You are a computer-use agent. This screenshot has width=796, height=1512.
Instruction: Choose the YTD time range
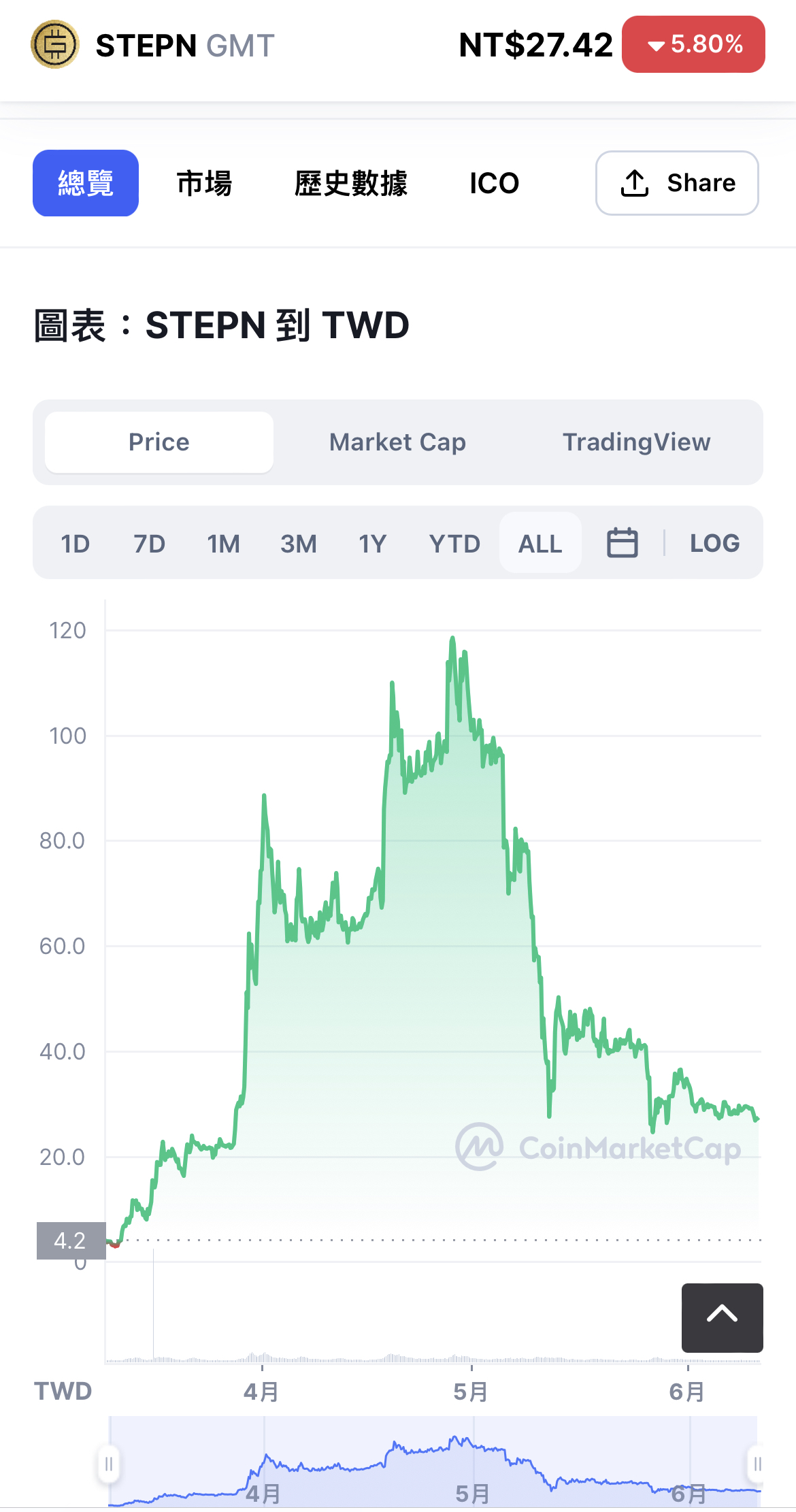[454, 543]
